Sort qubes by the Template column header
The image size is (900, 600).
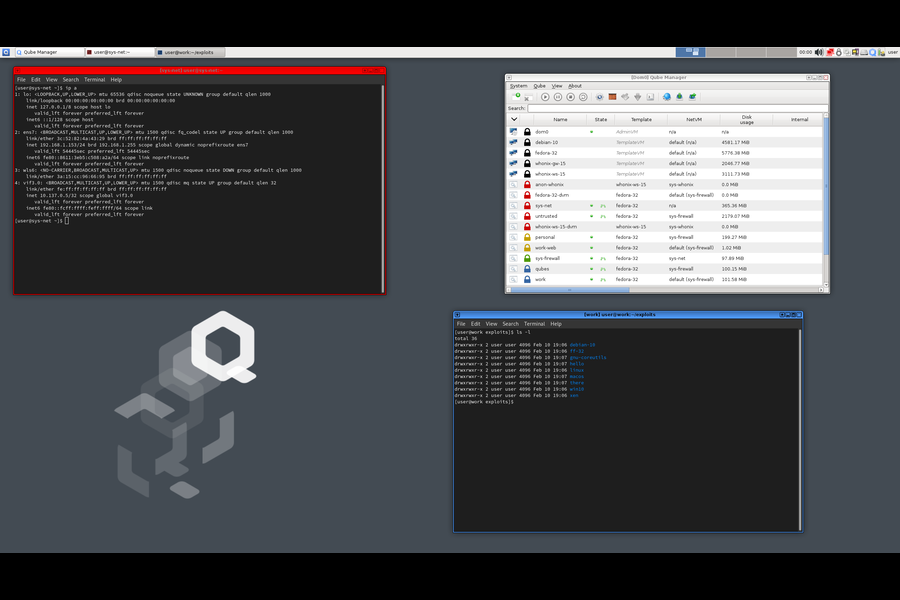(641, 119)
